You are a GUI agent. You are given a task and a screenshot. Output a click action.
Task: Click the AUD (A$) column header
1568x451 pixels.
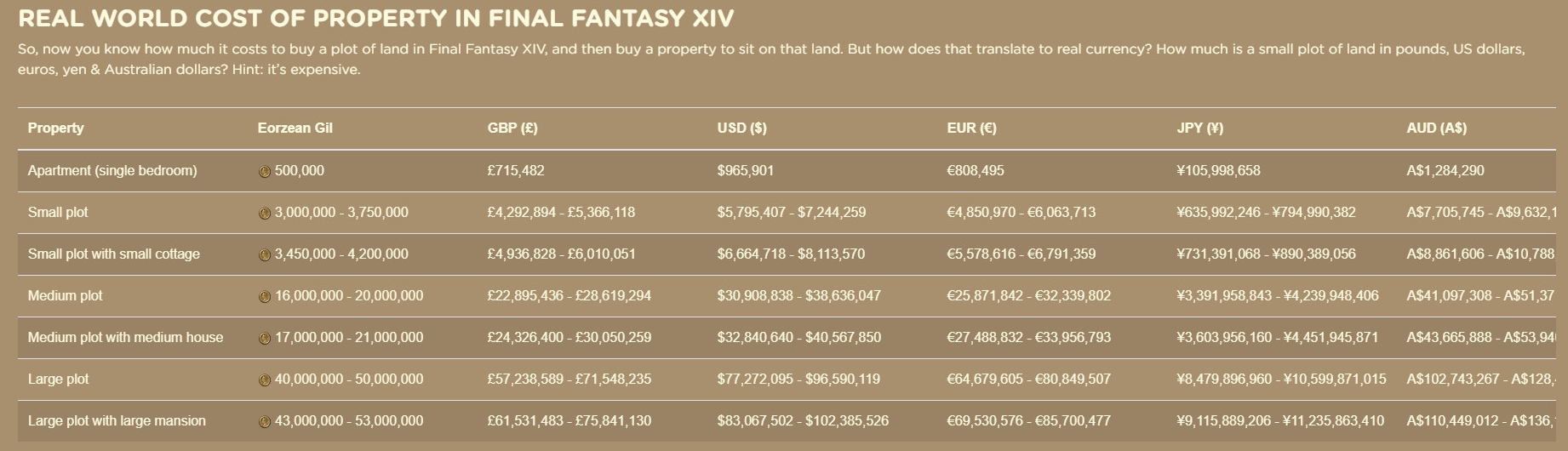click(x=1436, y=128)
